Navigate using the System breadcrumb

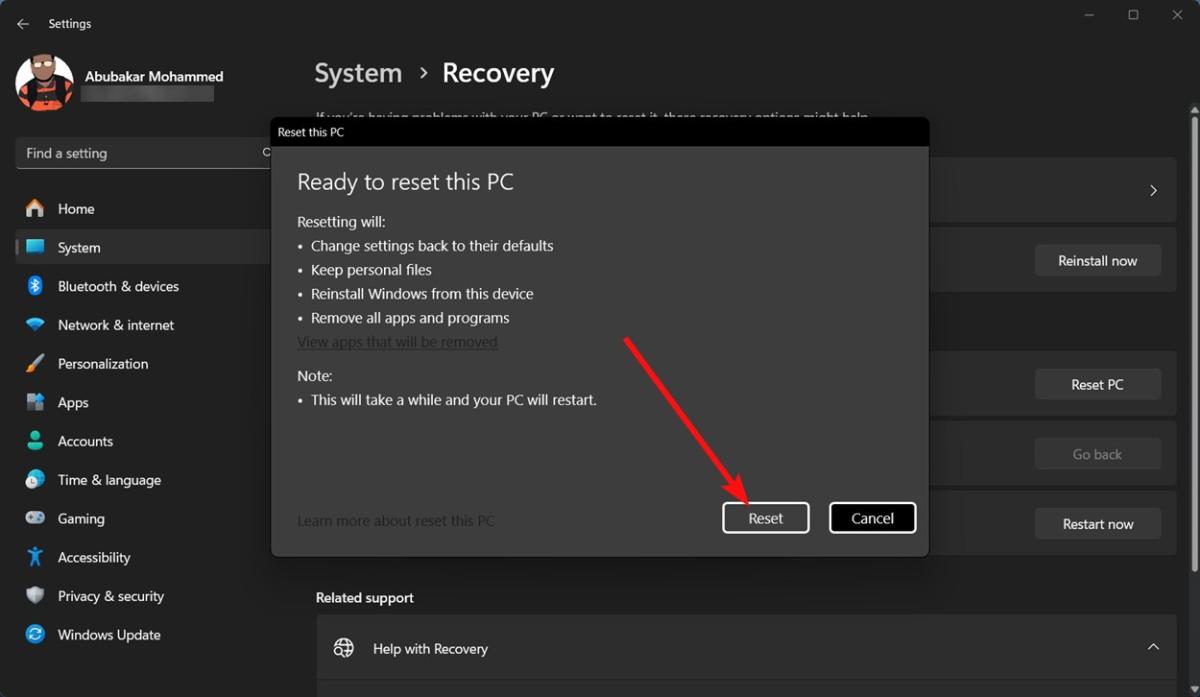pyautogui.click(x=357, y=72)
